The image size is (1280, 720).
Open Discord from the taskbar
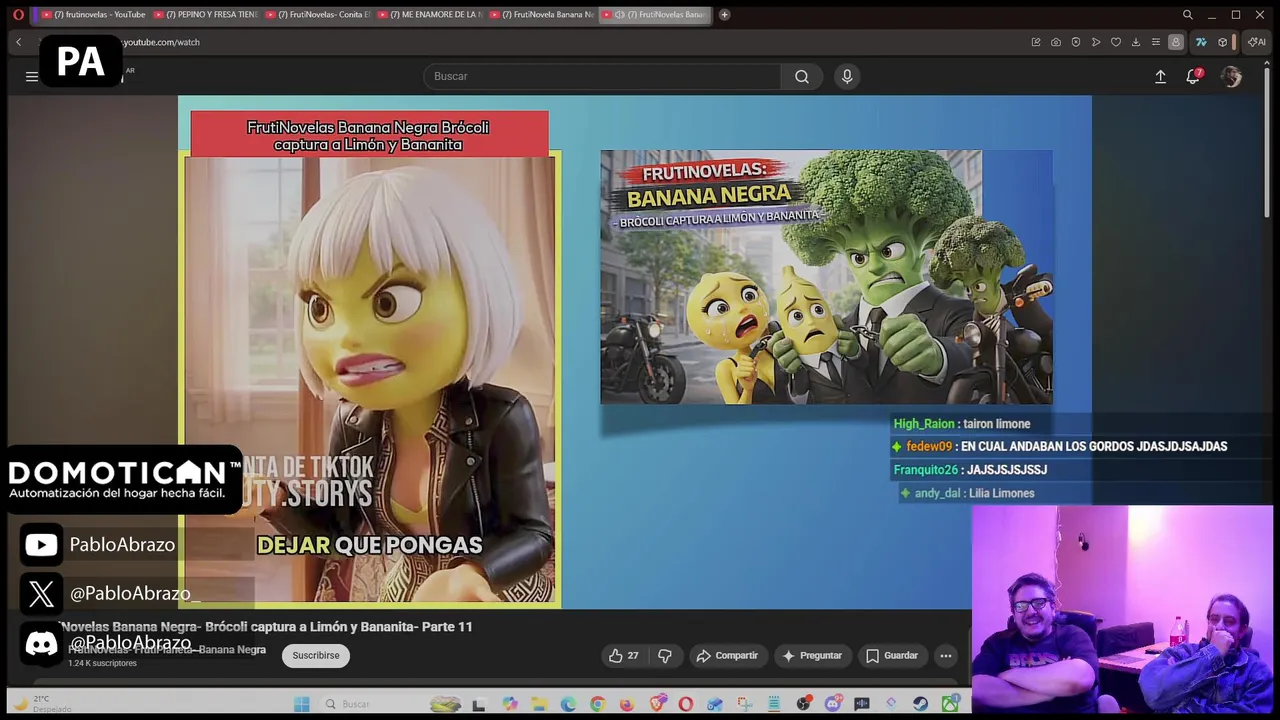click(833, 704)
